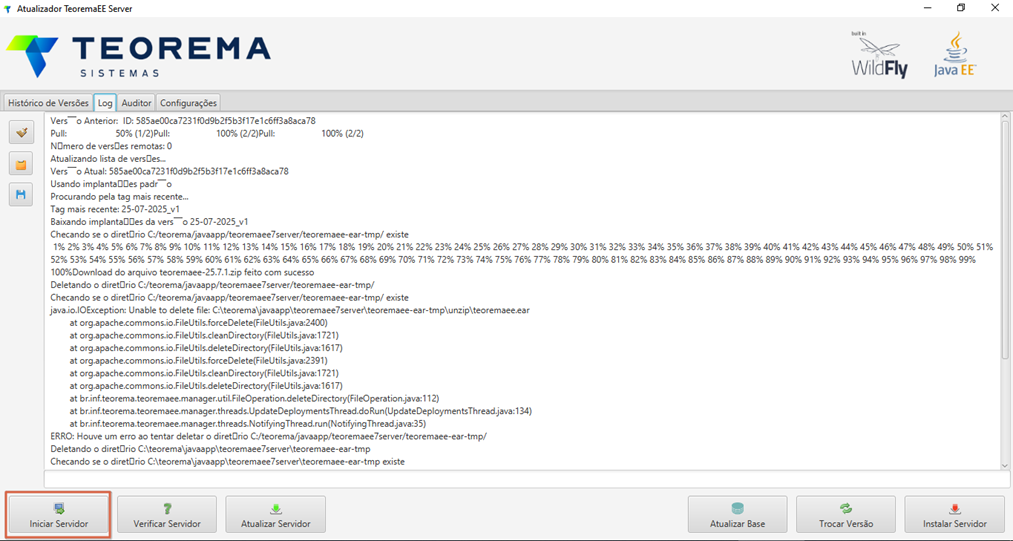Click the text field below the log
Image resolution: width=1013 pixels, height=541 pixels.
(x=527, y=480)
